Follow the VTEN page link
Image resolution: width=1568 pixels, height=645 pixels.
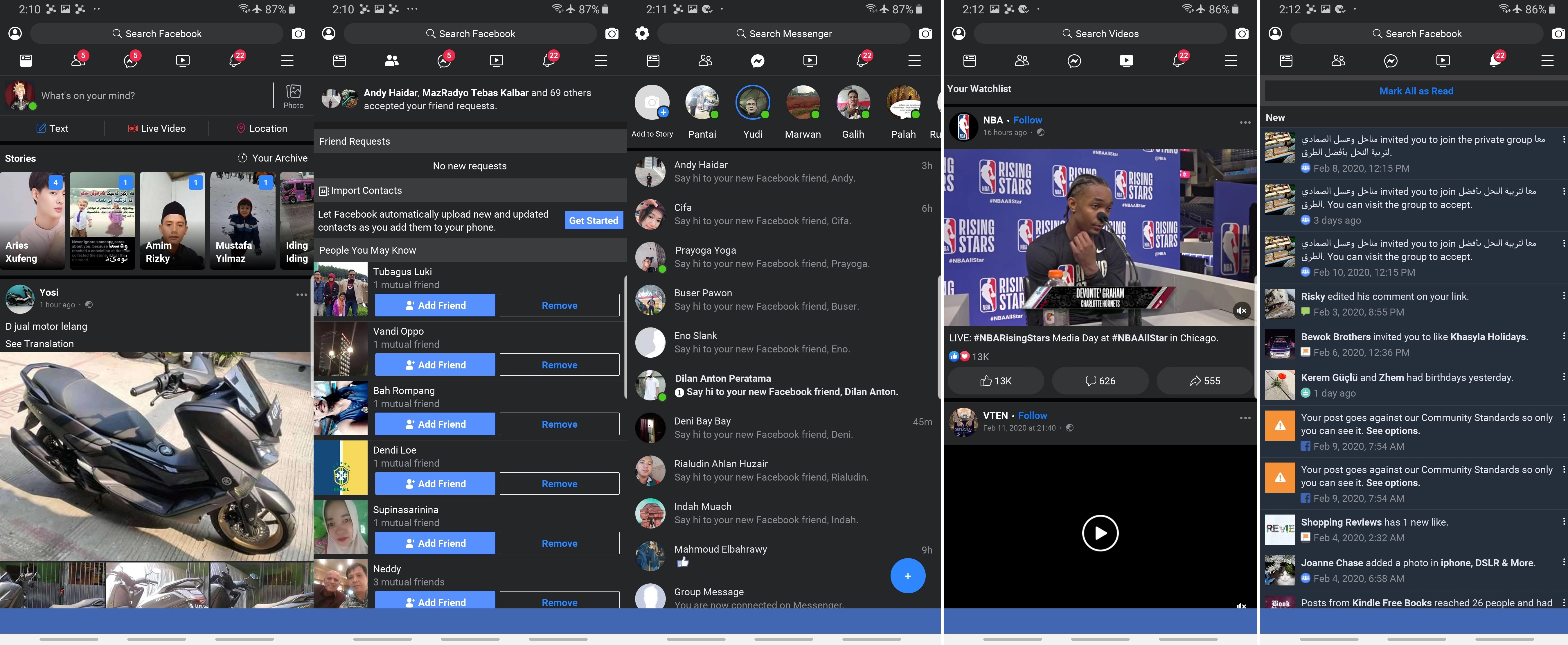(1032, 415)
